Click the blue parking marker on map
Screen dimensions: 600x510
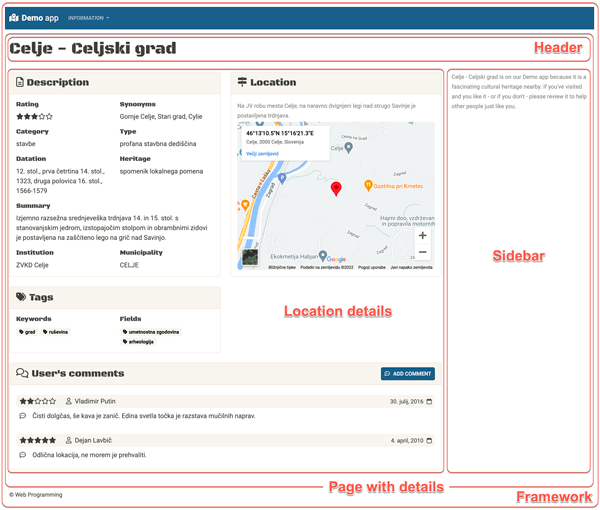pos(282,178)
